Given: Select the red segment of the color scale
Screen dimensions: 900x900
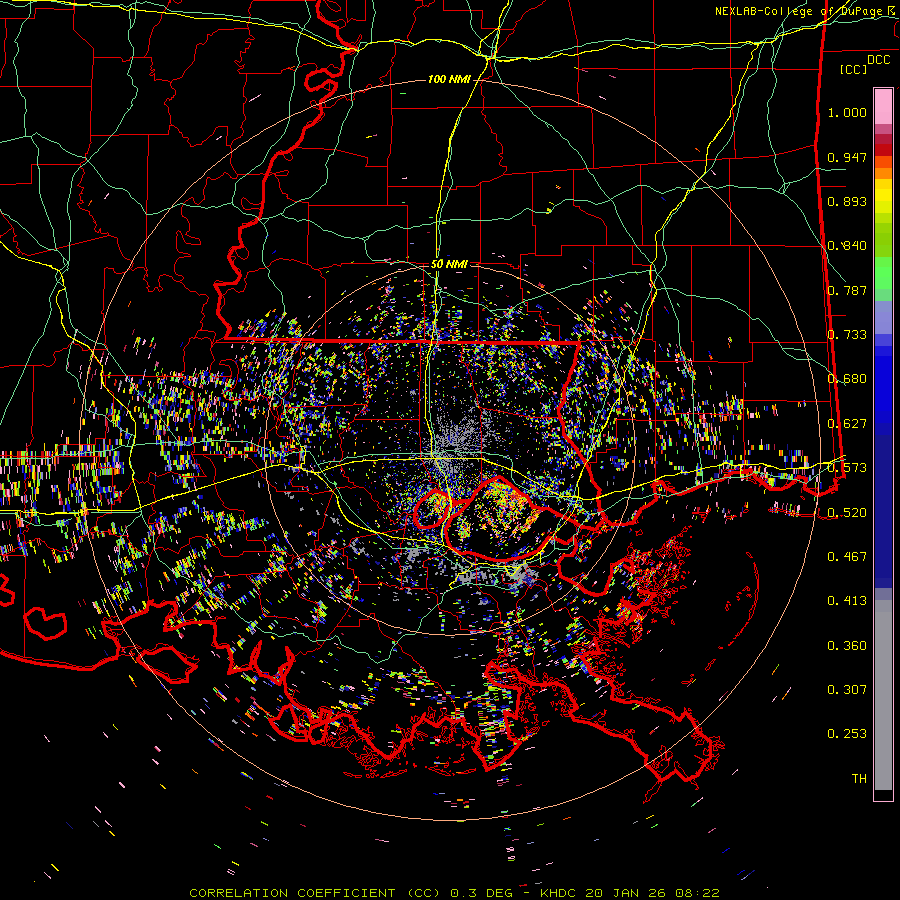Looking at the screenshot, I should point(883,147).
